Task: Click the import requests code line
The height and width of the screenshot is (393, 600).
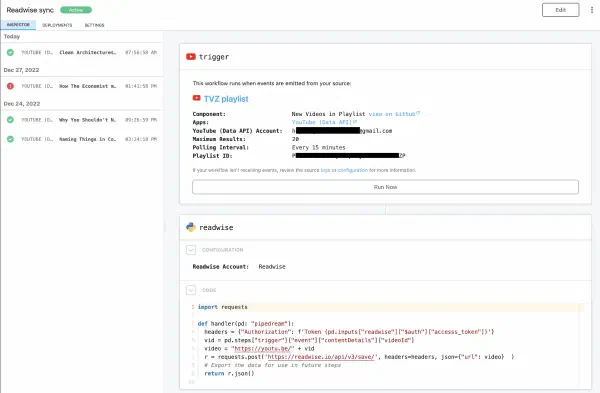Action: tap(222, 307)
